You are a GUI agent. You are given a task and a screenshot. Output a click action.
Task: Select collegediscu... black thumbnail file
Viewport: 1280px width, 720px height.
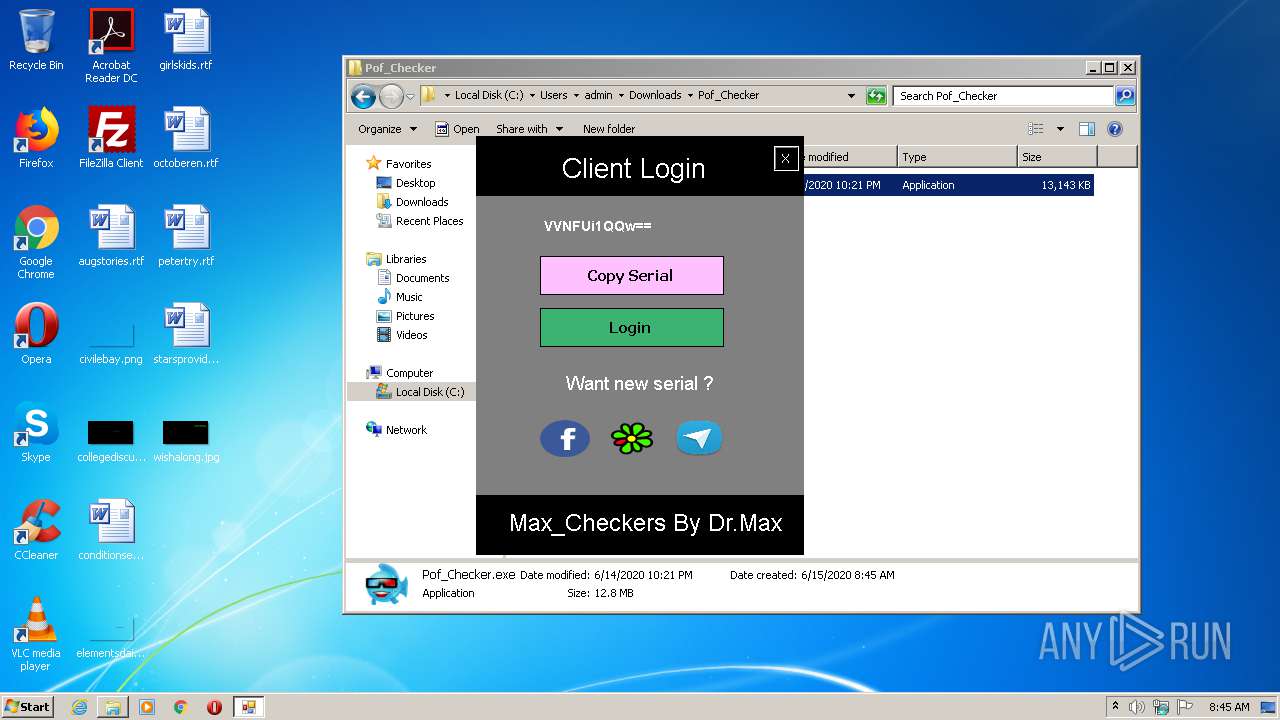pyautogui.click(x=111, y=439)
